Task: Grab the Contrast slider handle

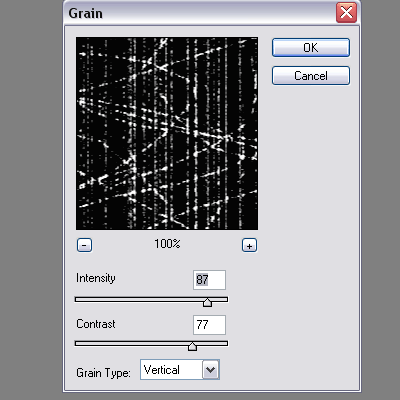Action: click(x=192, y=346)
